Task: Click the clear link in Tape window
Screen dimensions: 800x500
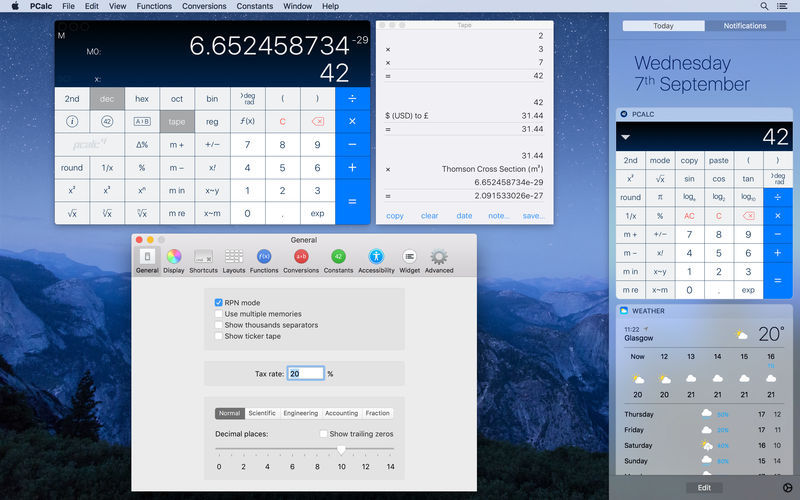Action: coord(429,215)
